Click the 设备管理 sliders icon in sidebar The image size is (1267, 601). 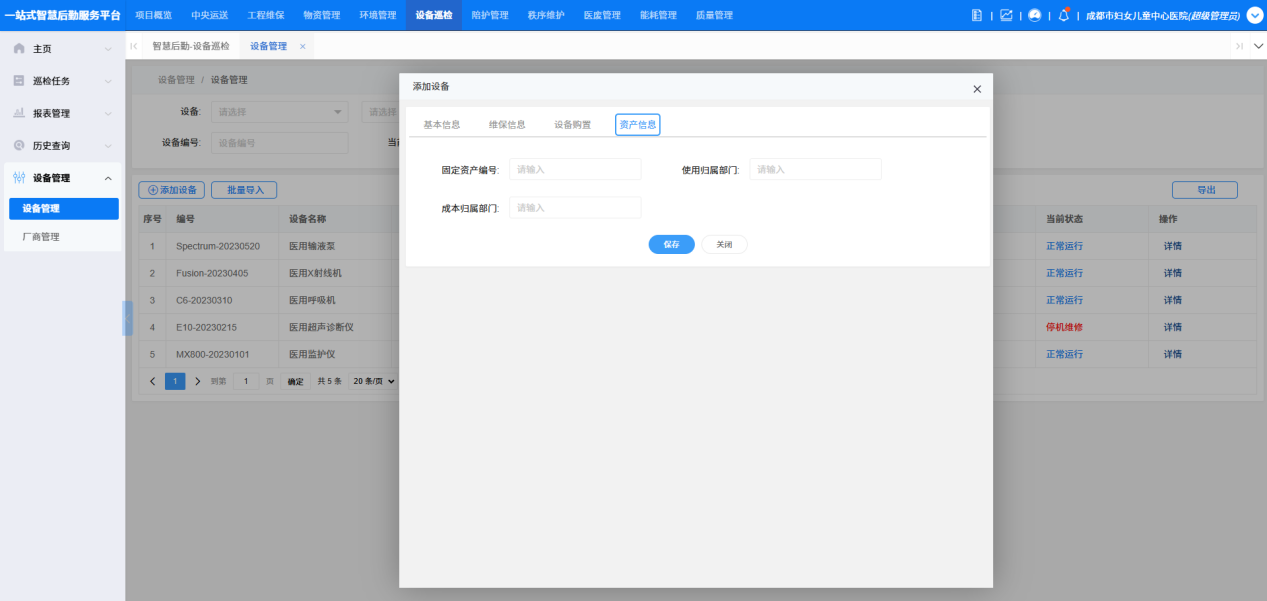[x=19, y=178]
